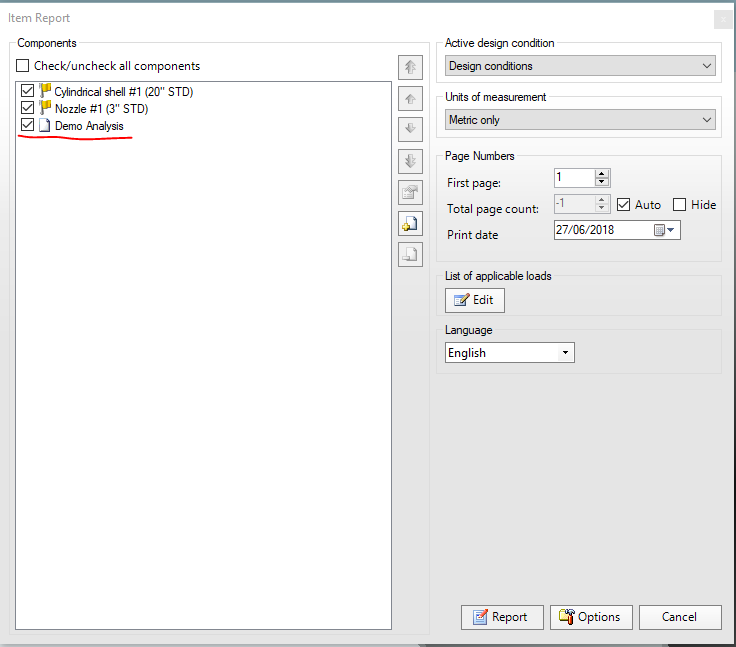The image size is (736, 647).
Task: Click the move-to-top double arrow button
Action: click(410, 68)
